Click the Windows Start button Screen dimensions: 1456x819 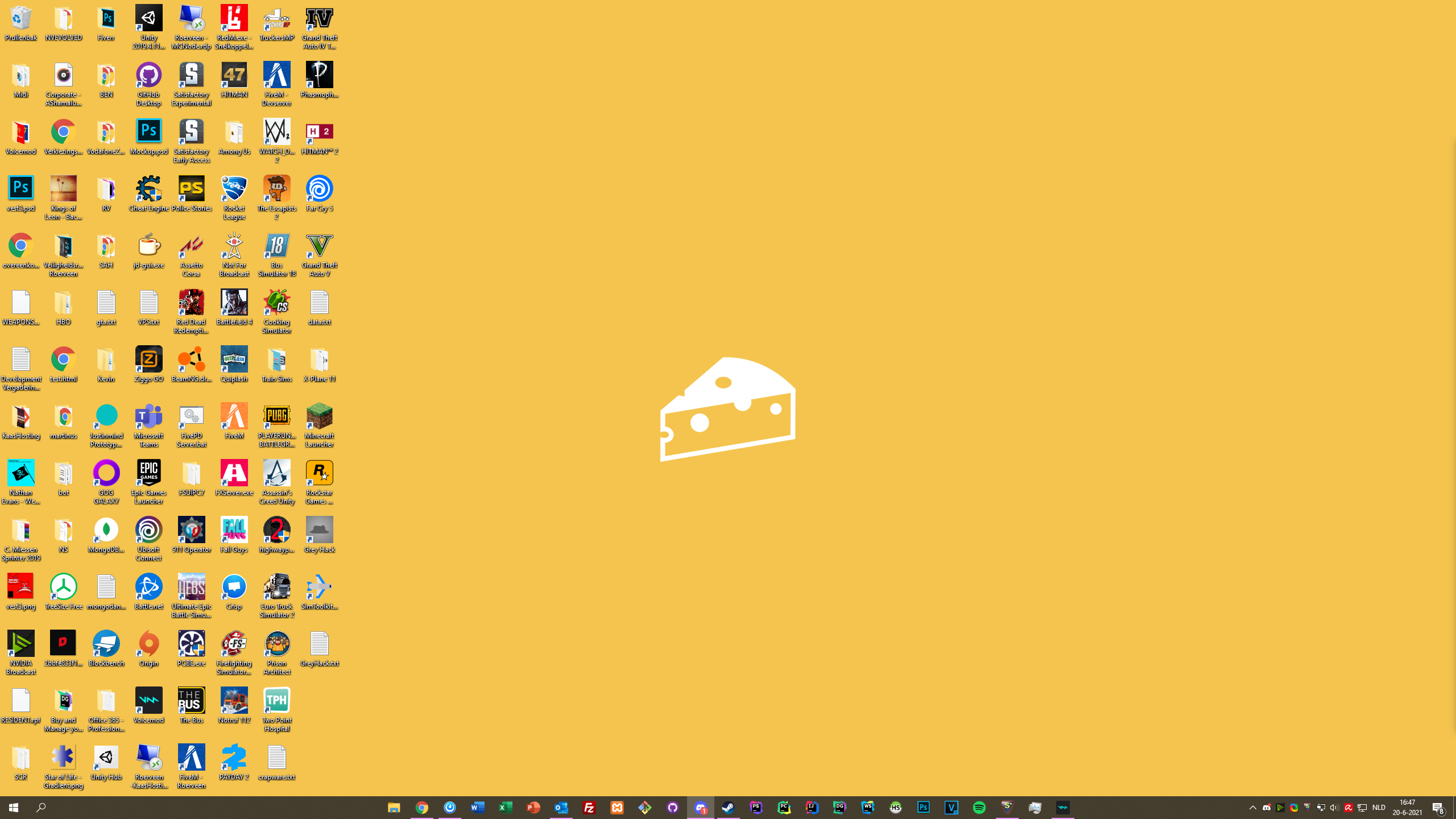click(x=14, y=808)
